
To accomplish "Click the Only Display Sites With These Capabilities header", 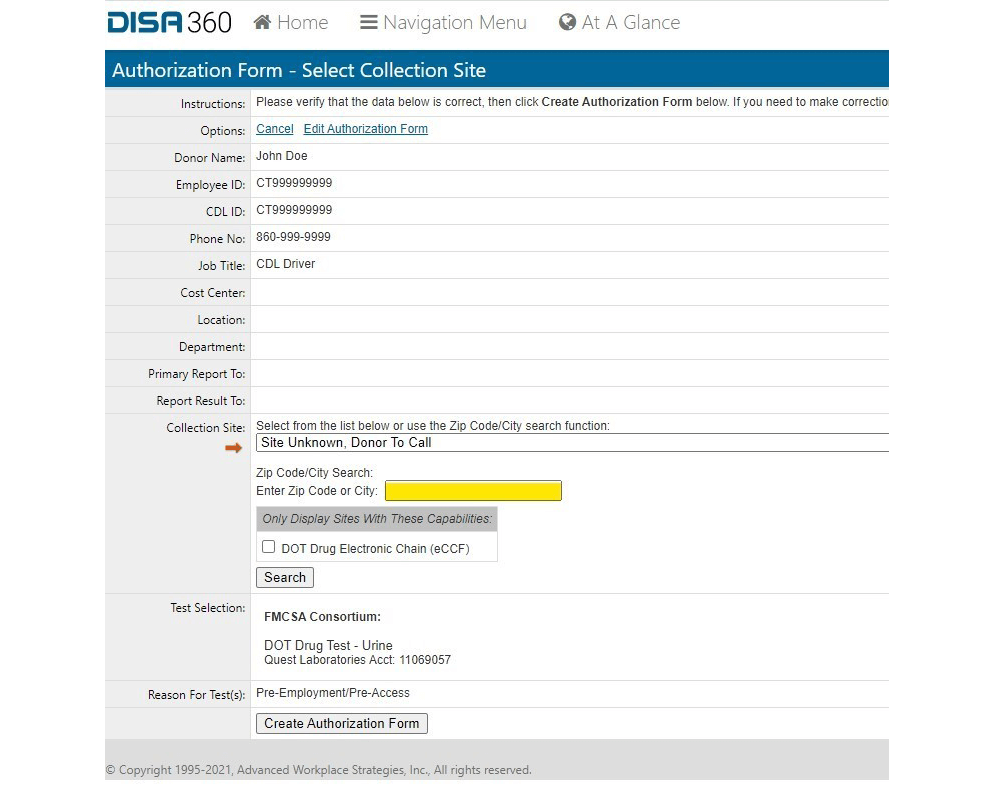I will pyautogui.click(x=376, y=519).
